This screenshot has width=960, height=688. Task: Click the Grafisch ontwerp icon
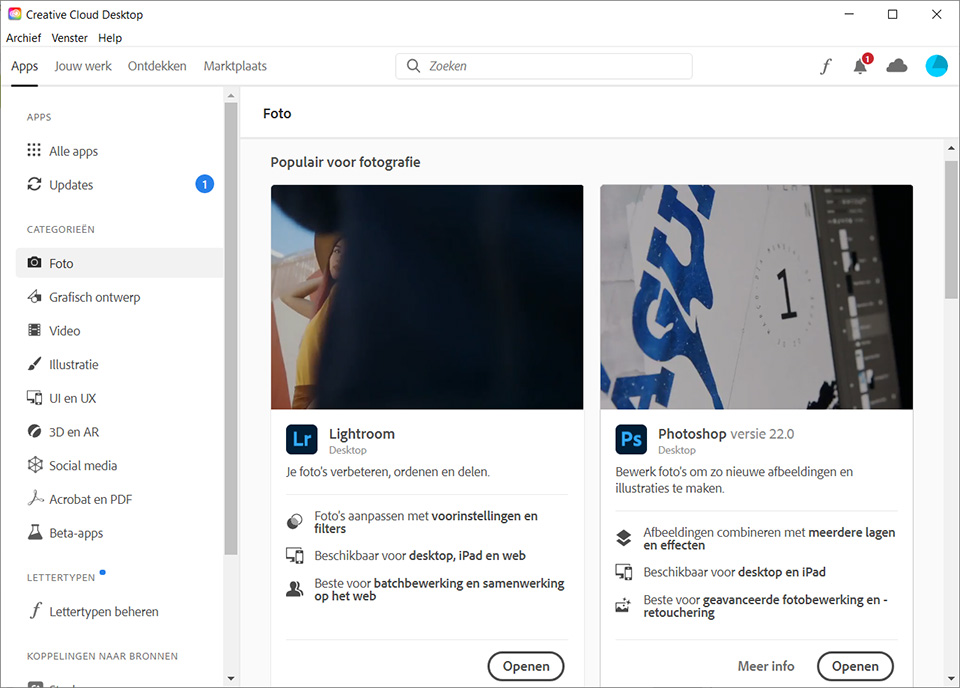[x=34, y=297]
